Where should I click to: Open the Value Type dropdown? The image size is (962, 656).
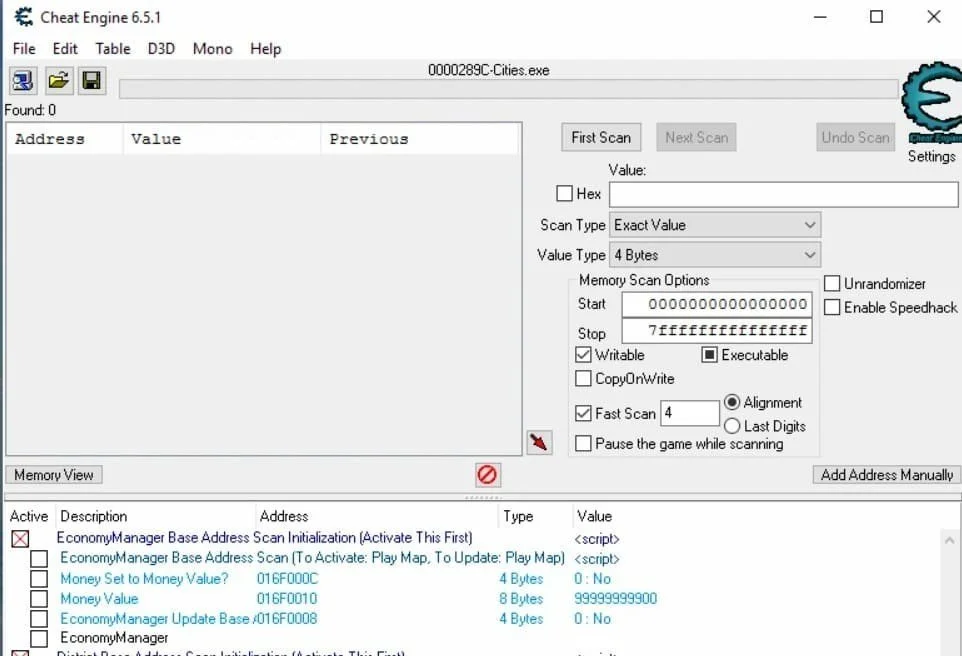(715, 255)
